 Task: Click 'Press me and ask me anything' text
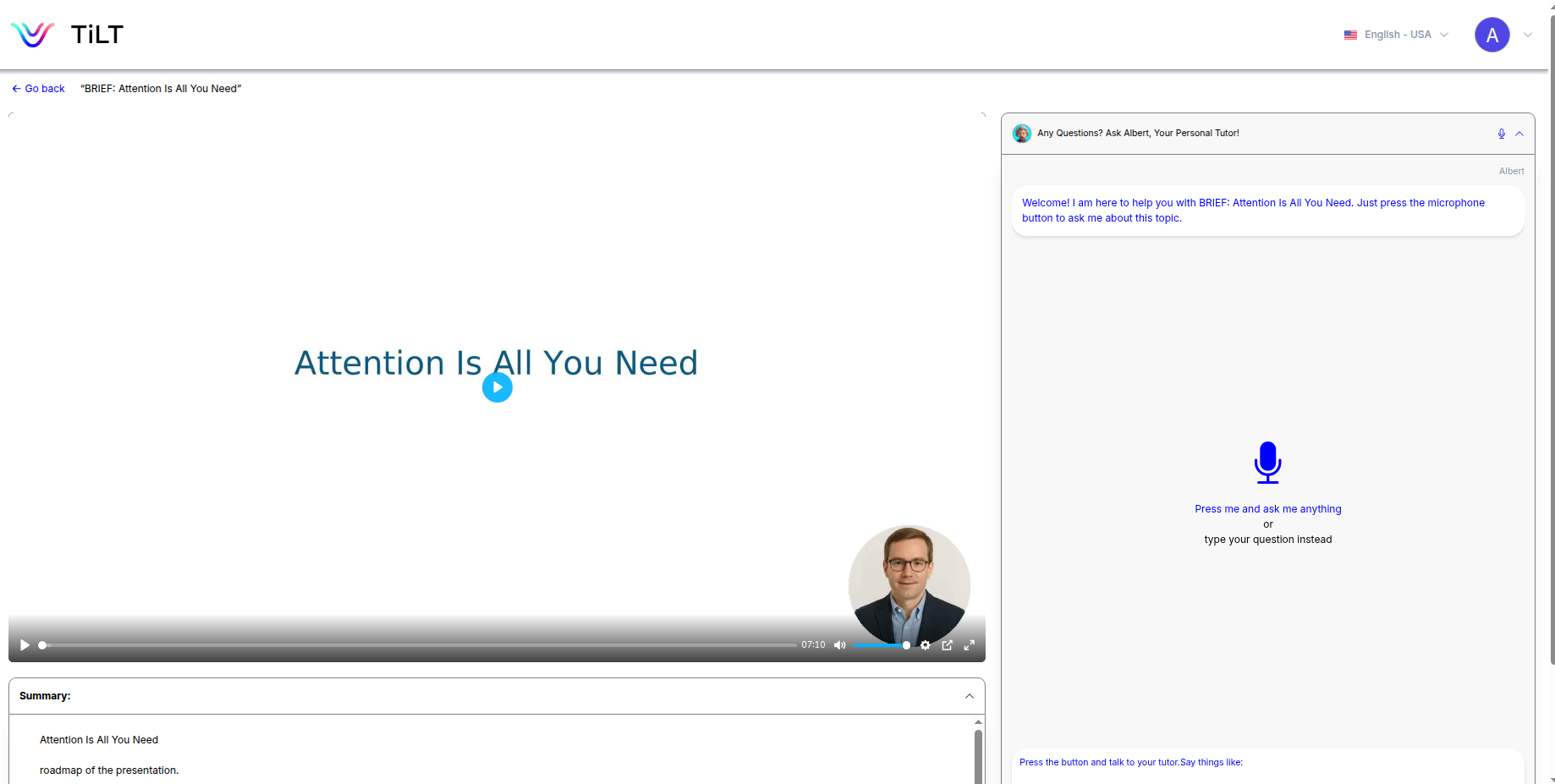1267,509
